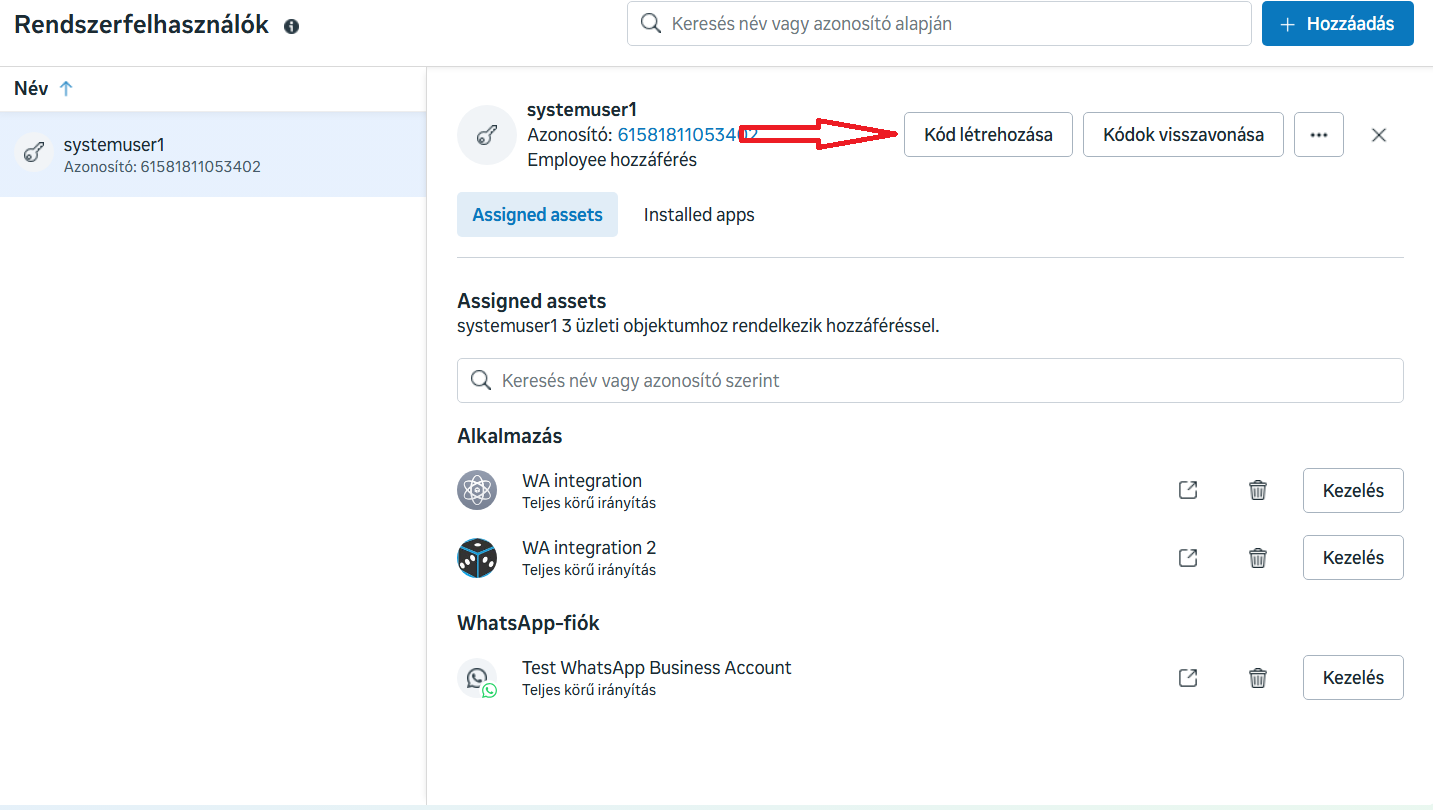Click the info icon beside Rendszerfelhasználók
The image size is (1433, 810).
pyautogui.click(x=291, y=27)
